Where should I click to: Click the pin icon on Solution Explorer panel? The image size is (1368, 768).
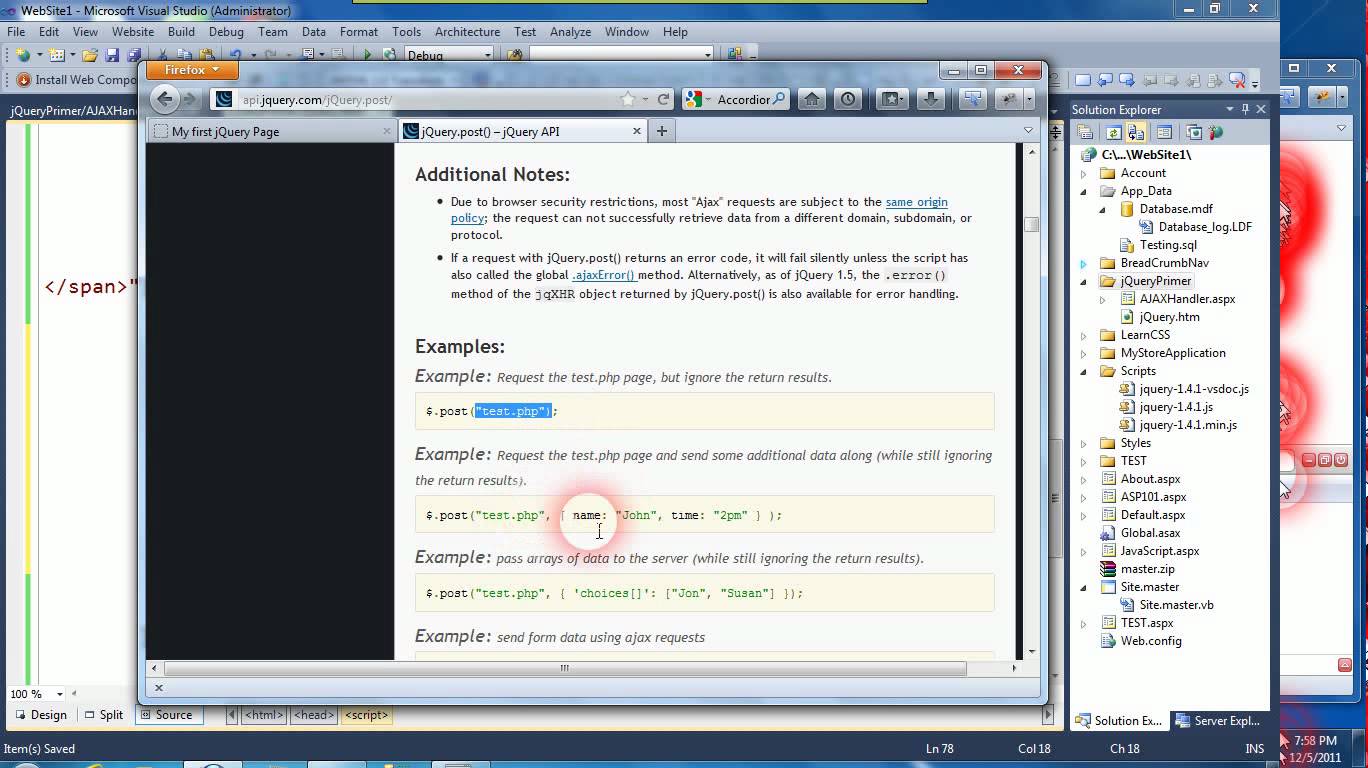[x=1245, y=109]
